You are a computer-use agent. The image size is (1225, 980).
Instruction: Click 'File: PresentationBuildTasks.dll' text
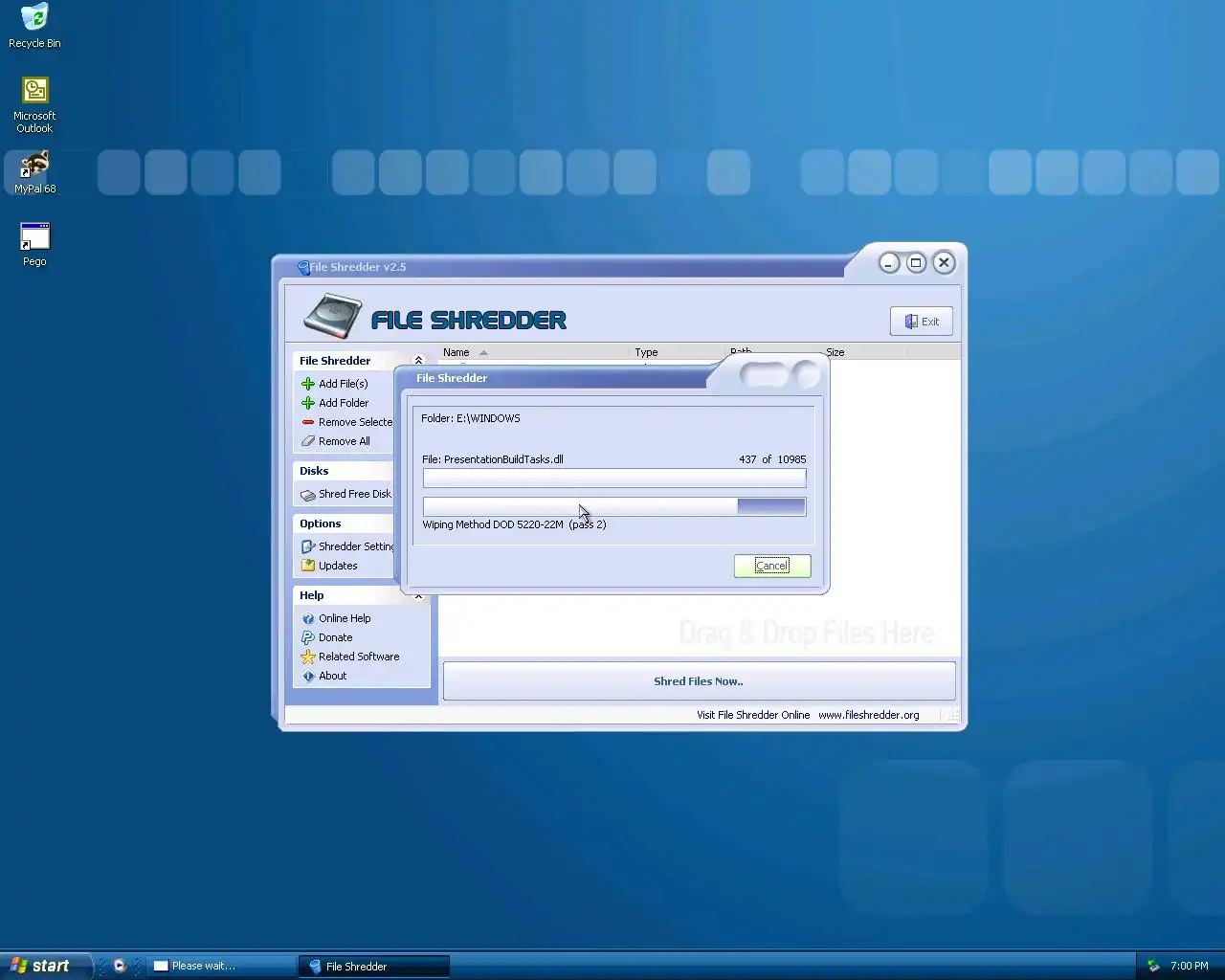tap(492, 459)
